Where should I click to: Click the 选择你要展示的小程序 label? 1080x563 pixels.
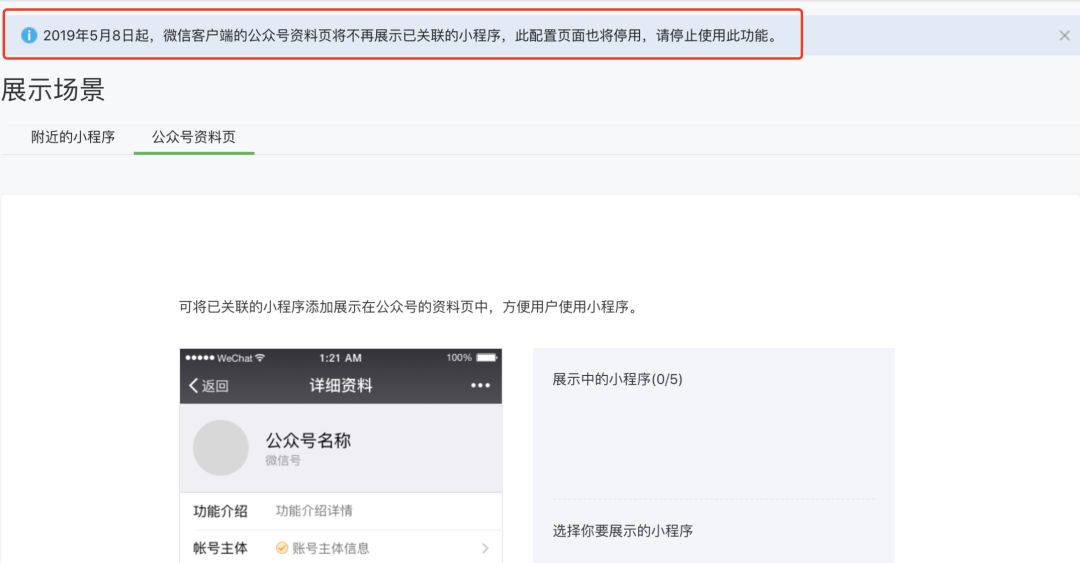tap(623, 531)
